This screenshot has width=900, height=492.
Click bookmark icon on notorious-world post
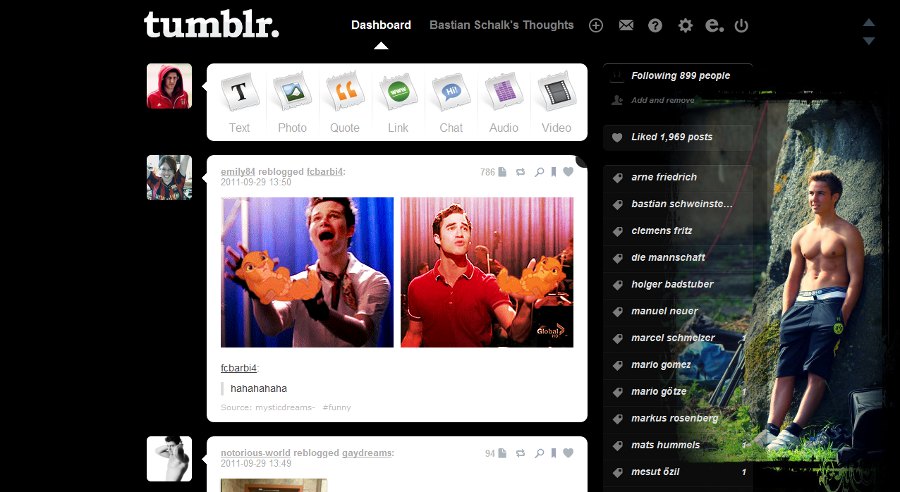tap(554, 453)
